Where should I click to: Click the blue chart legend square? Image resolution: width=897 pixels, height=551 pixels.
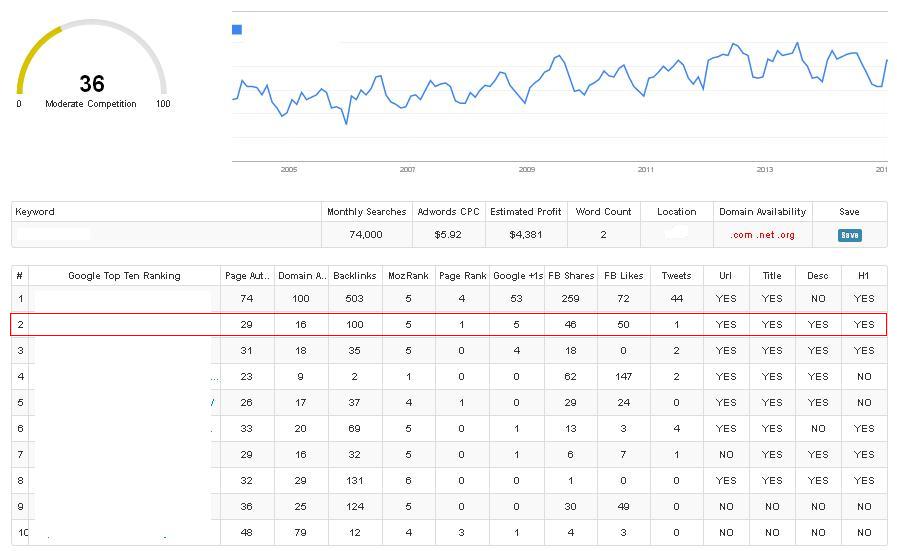click(x=237, y=30)
